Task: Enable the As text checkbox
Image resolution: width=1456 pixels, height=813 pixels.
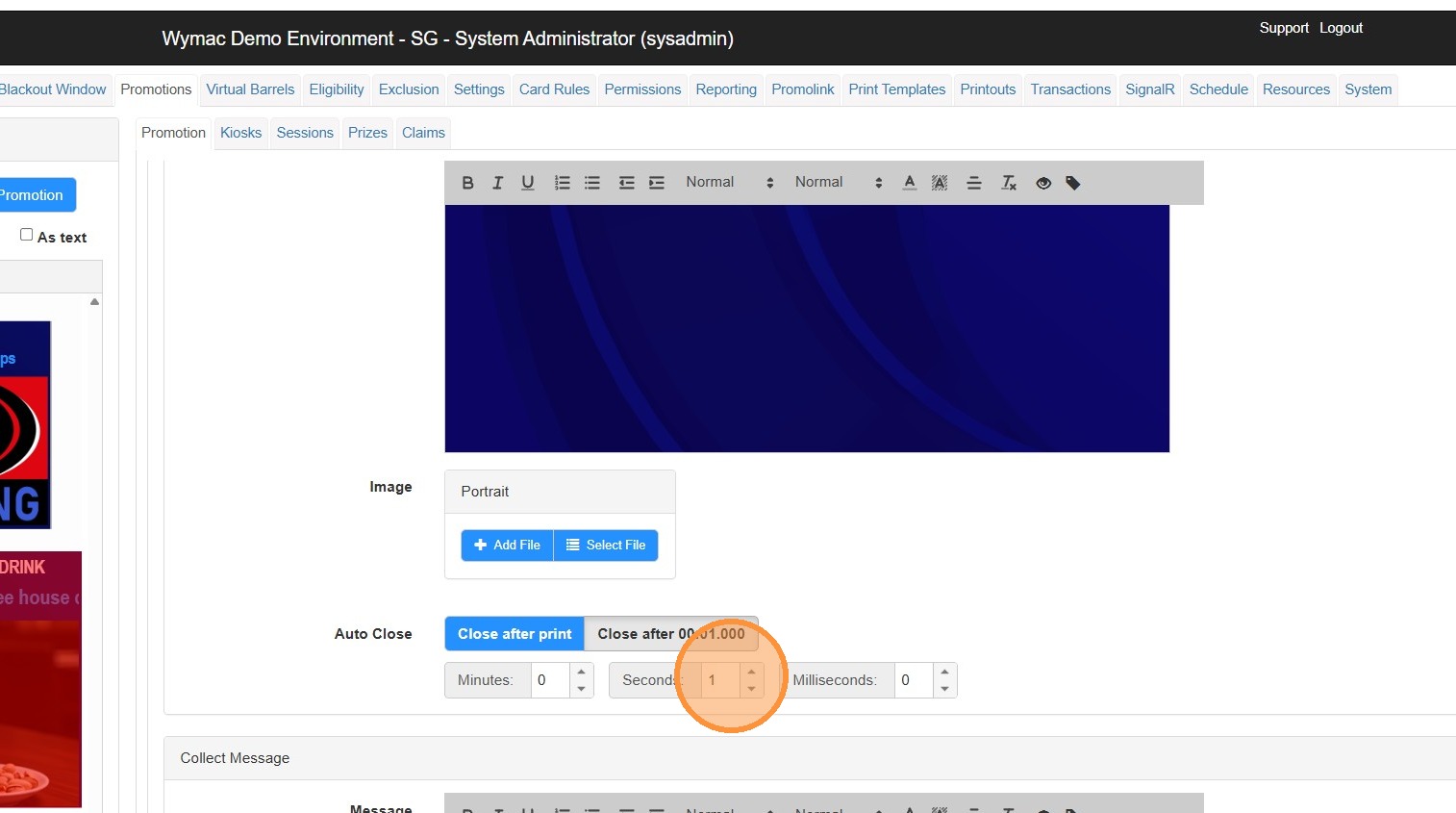Action: coord(27,235)
